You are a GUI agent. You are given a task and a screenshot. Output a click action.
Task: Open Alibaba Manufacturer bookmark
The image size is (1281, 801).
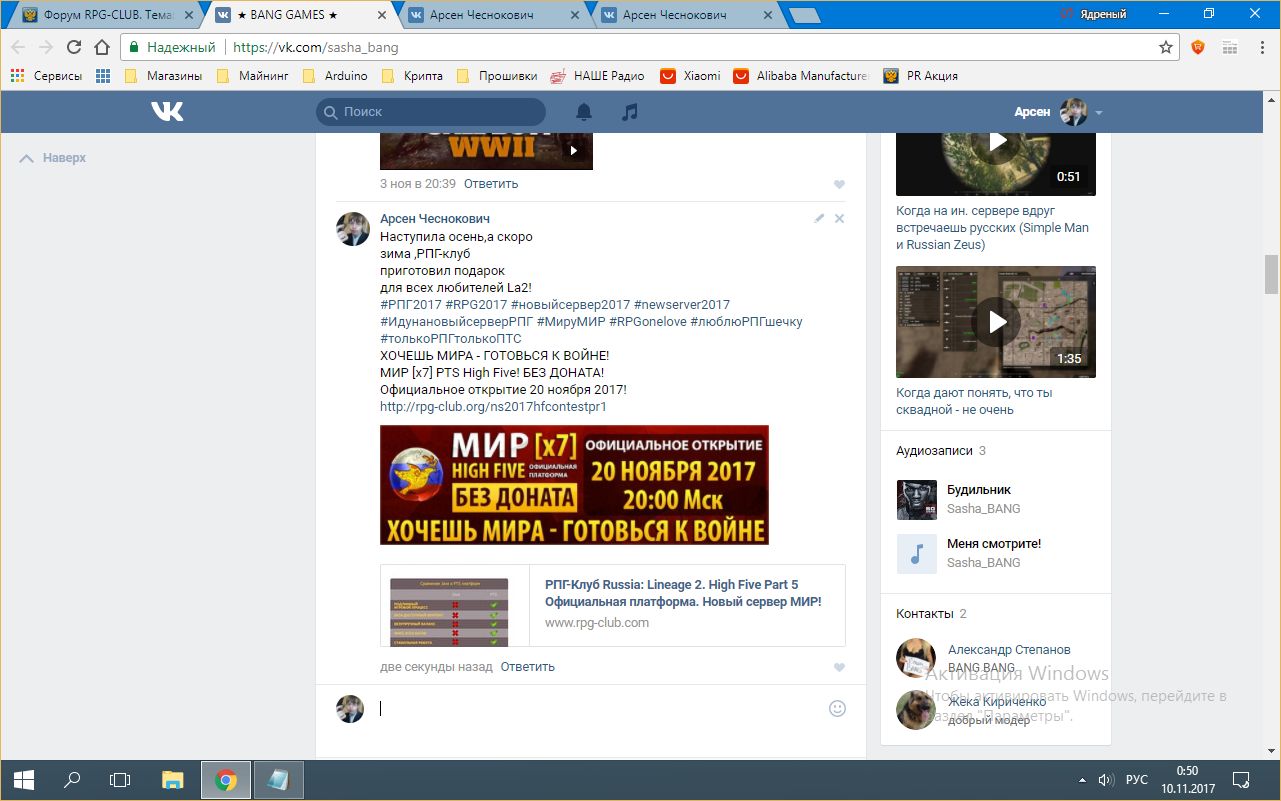pyautogui.click(x=802, y=76)
